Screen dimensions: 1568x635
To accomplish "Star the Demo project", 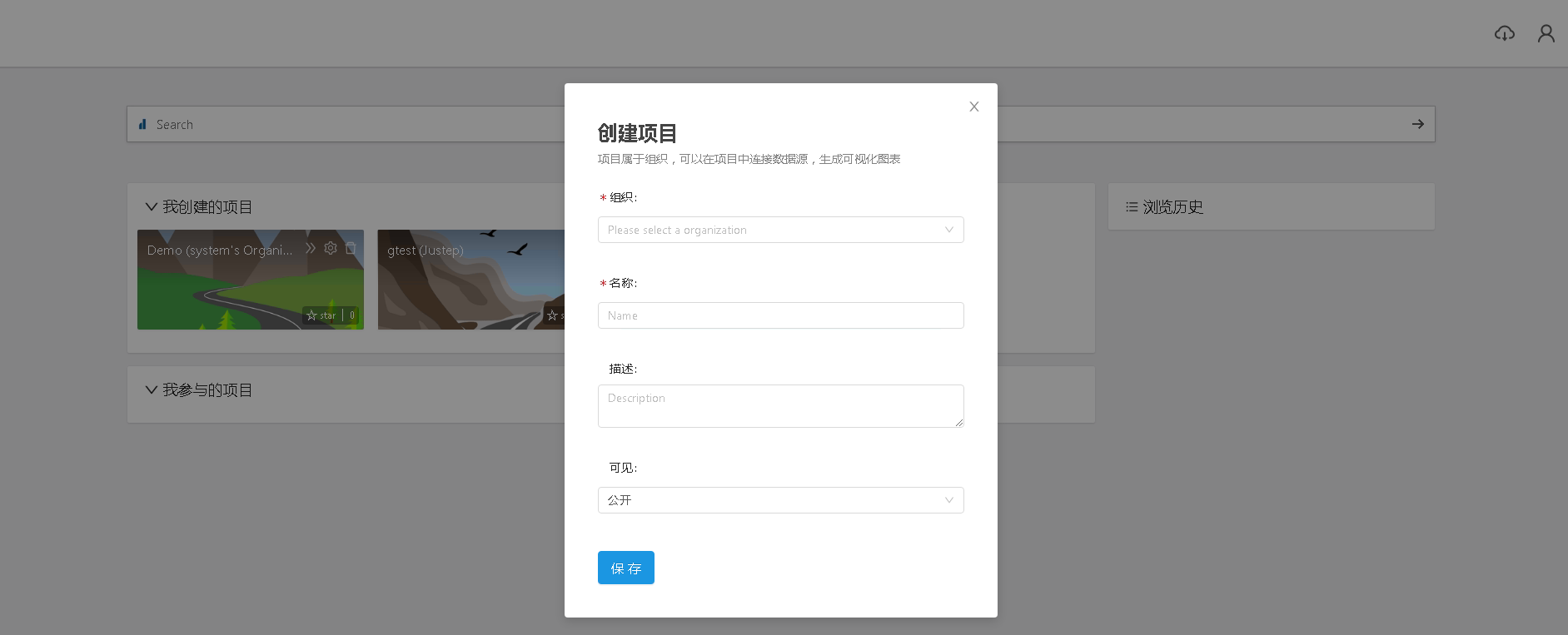I will tap(321, 315).
